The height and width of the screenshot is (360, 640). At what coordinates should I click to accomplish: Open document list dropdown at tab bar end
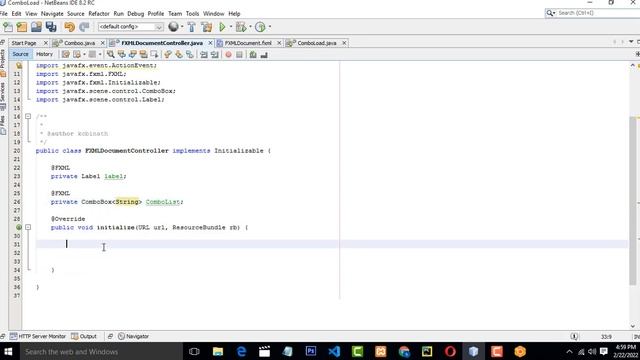tap(631, 42)
